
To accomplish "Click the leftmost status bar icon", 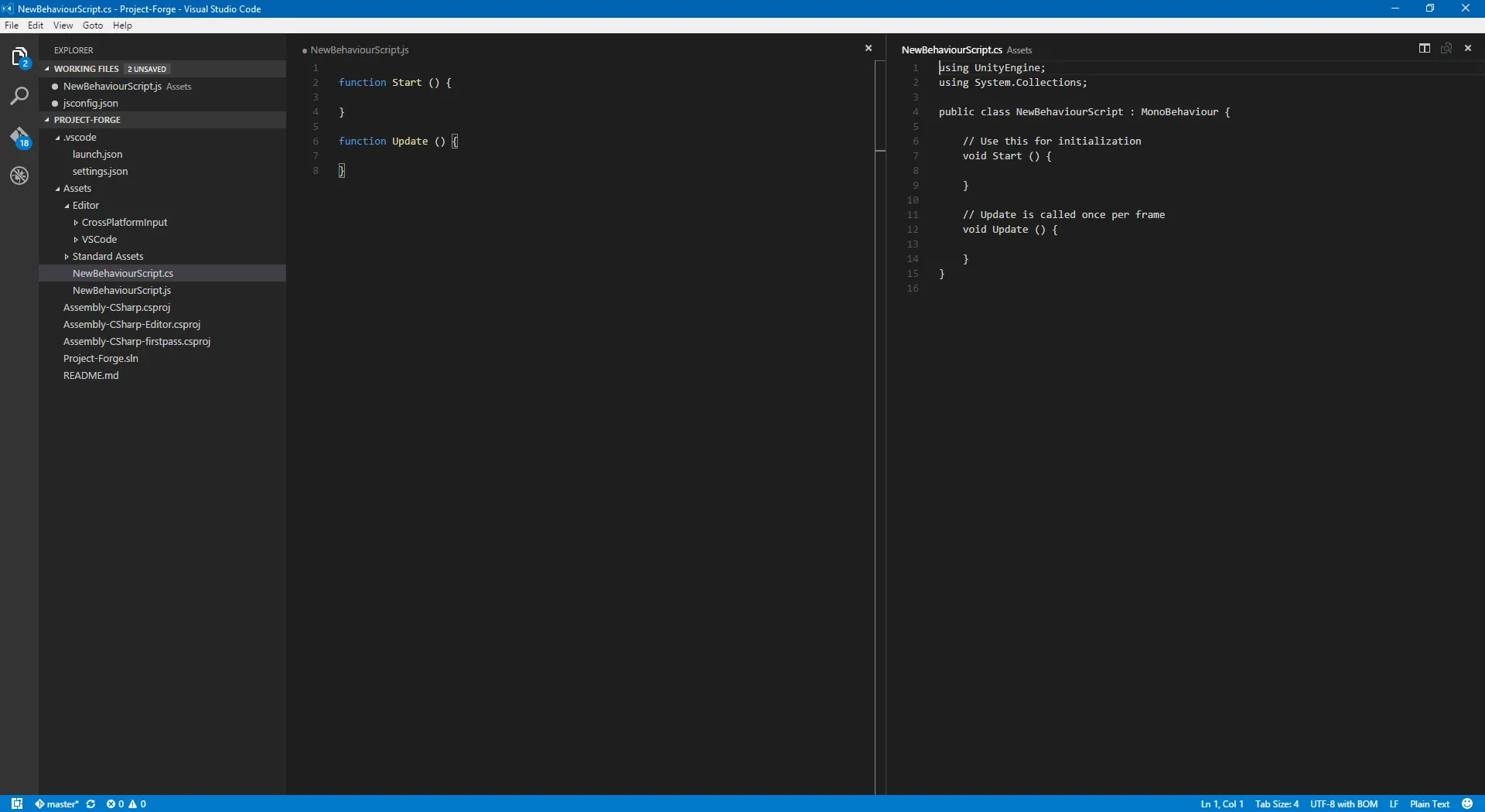I will point(17,803).
